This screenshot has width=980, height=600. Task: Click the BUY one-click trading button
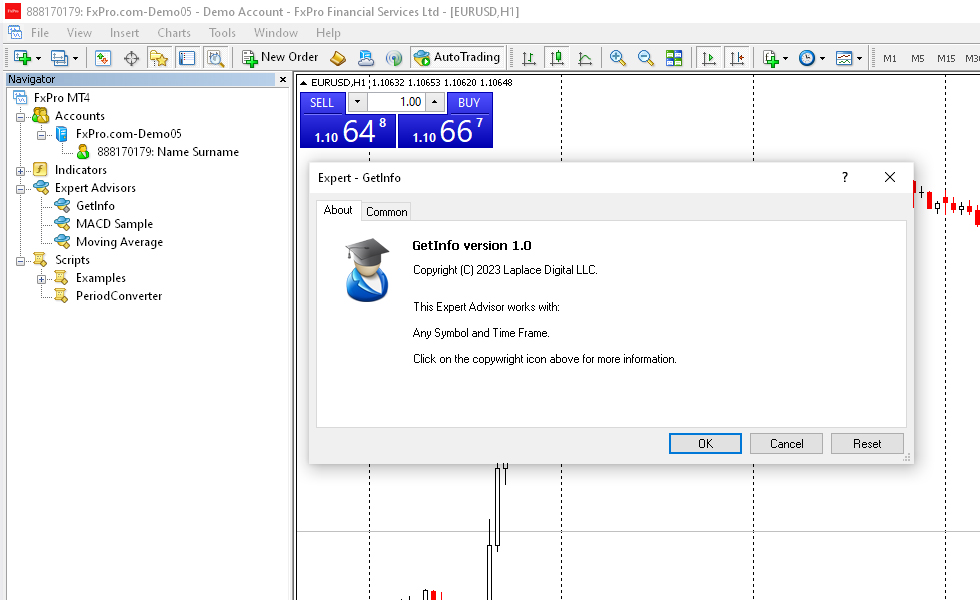point(469,102)
